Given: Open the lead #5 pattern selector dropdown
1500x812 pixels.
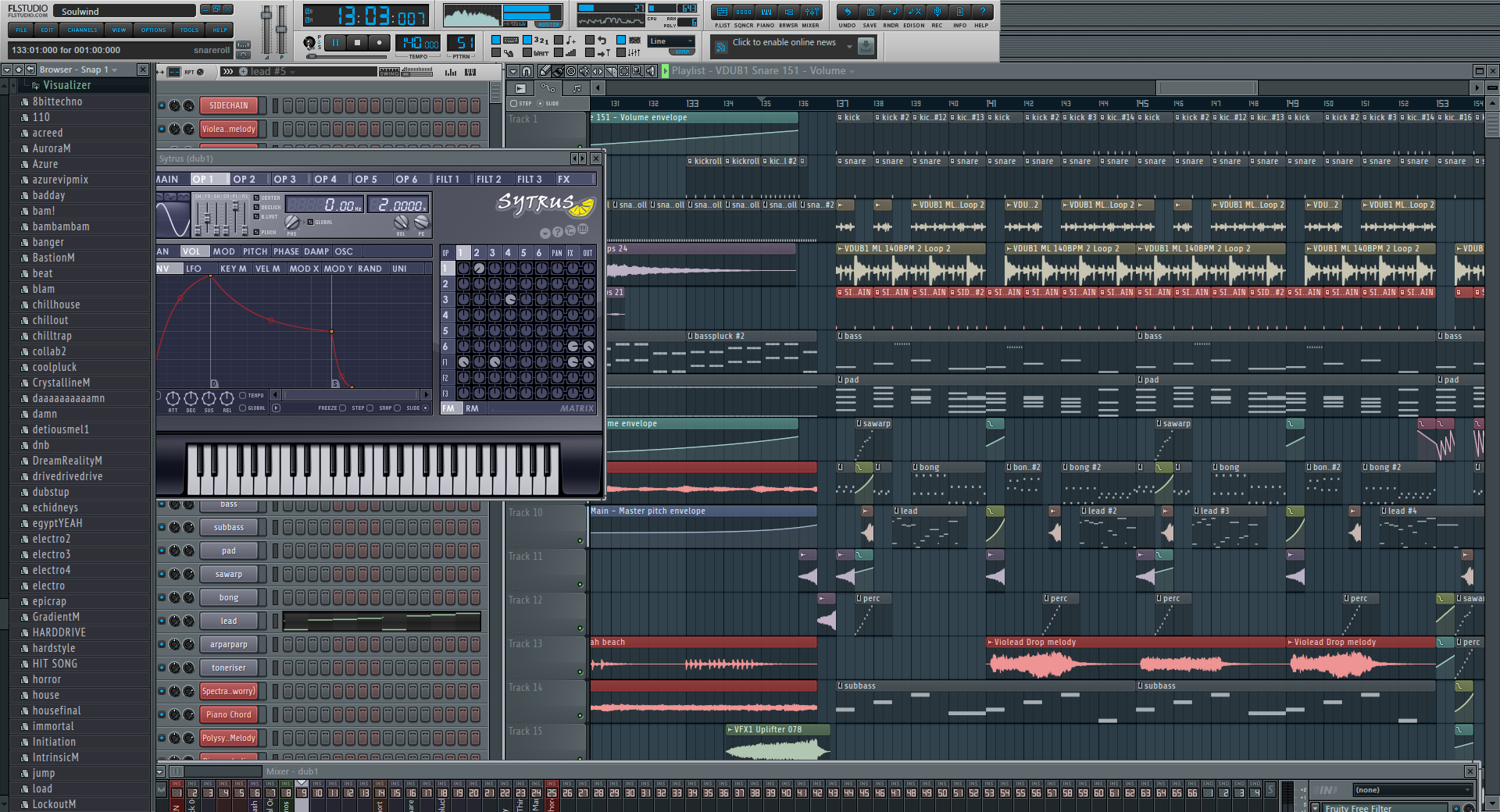Looking at the screenshot, I should point(292,72).
